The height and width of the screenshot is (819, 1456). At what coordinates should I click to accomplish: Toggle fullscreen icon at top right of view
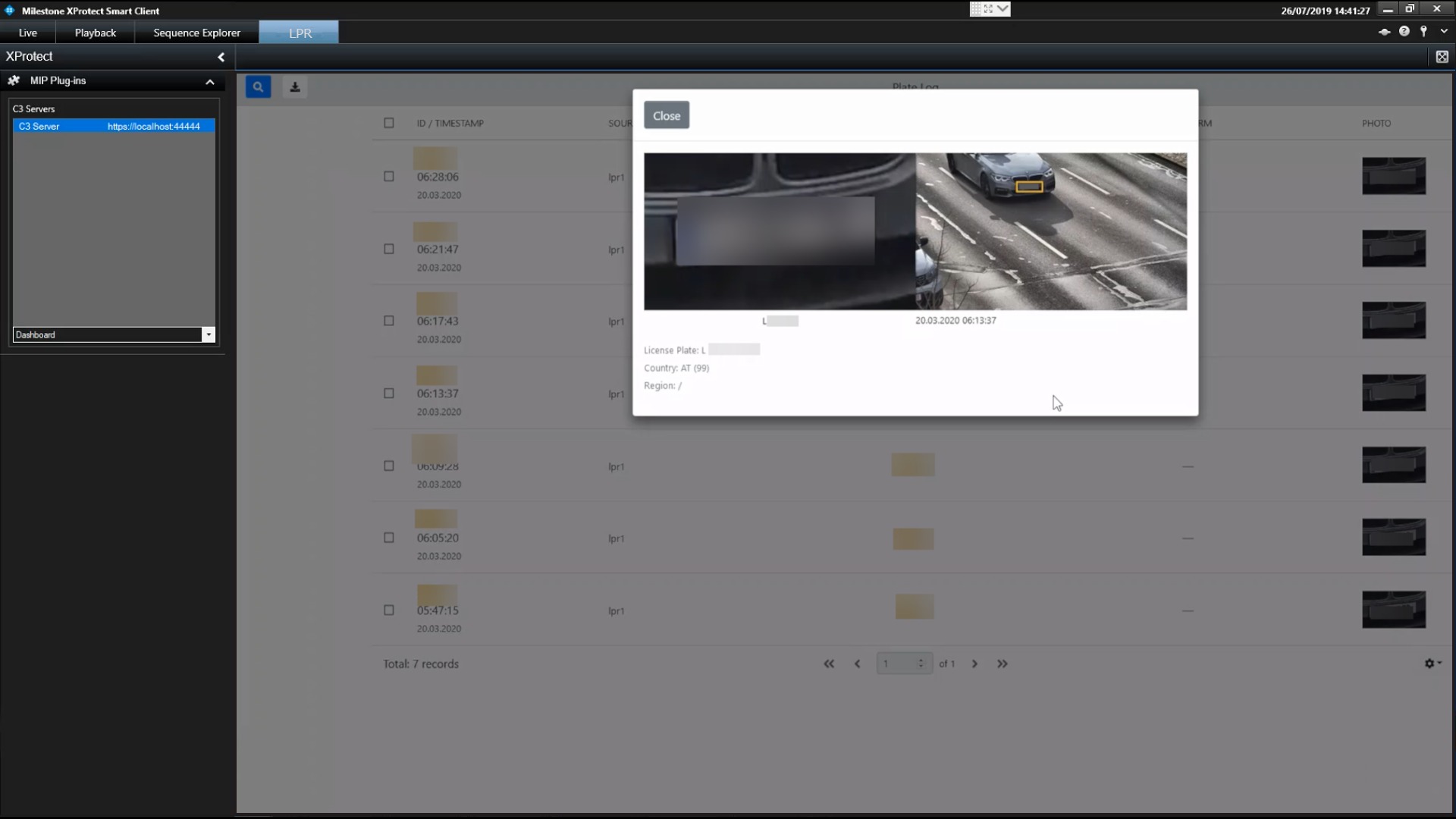point(1442,57)
